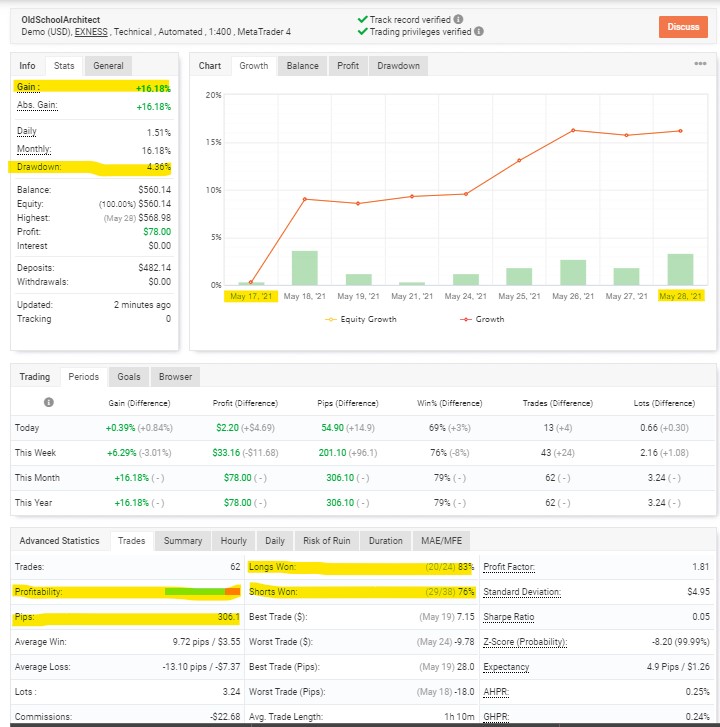Switch to the General tab
This screenshot has width=720, height=727.
[x=108, y=66]
